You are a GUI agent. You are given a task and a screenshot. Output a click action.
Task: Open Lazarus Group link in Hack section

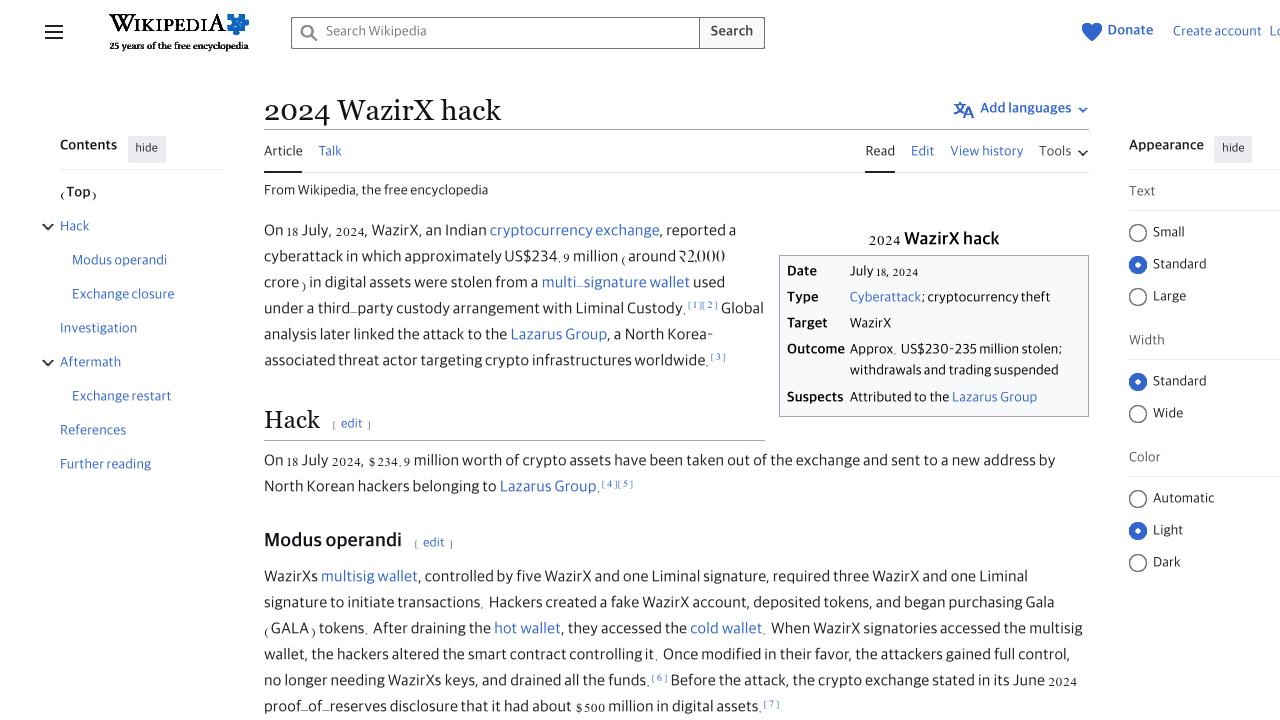548,487
